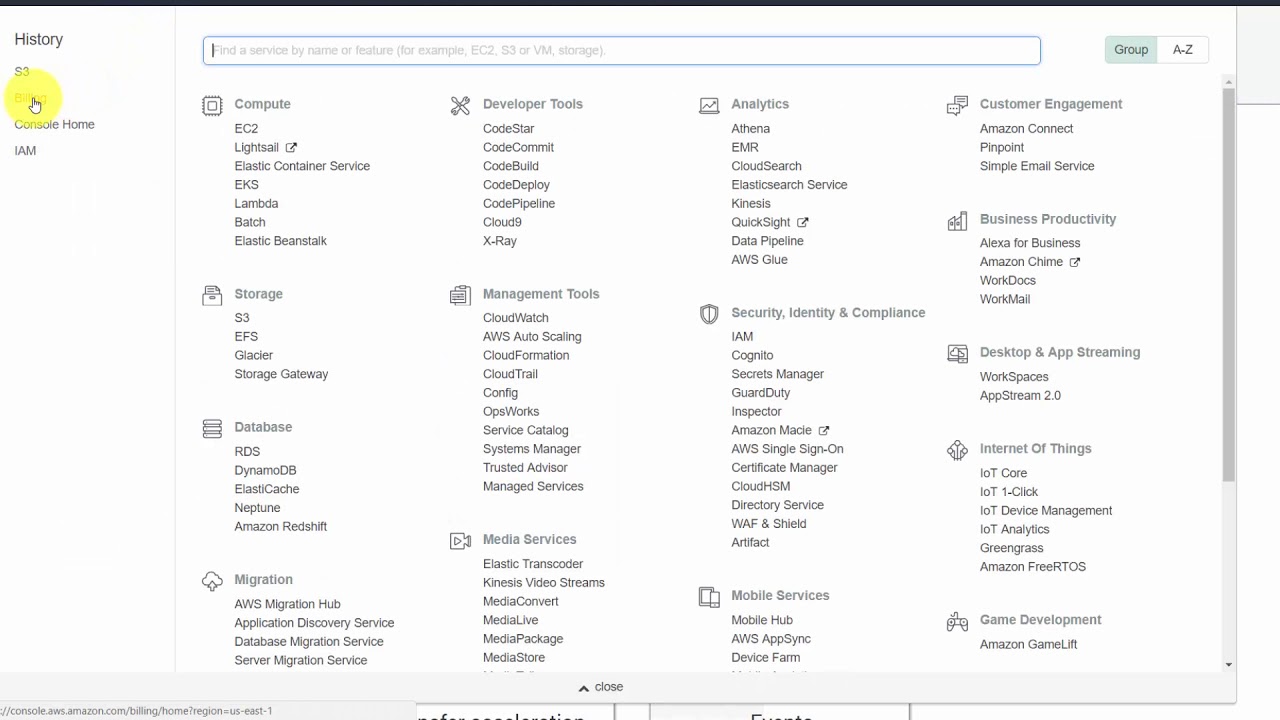The height and width of the screenshot is (720, 1280).
Task: Open Certificate Manager
Action: click(784, 467)
